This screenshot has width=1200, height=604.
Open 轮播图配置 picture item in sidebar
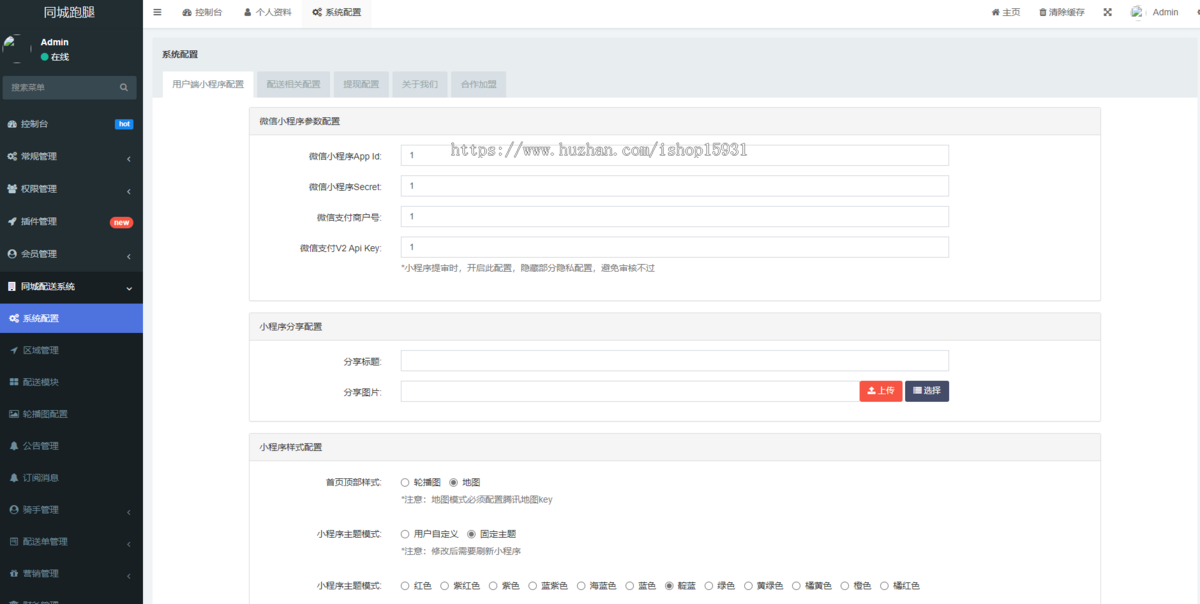[x=71, y=414]
